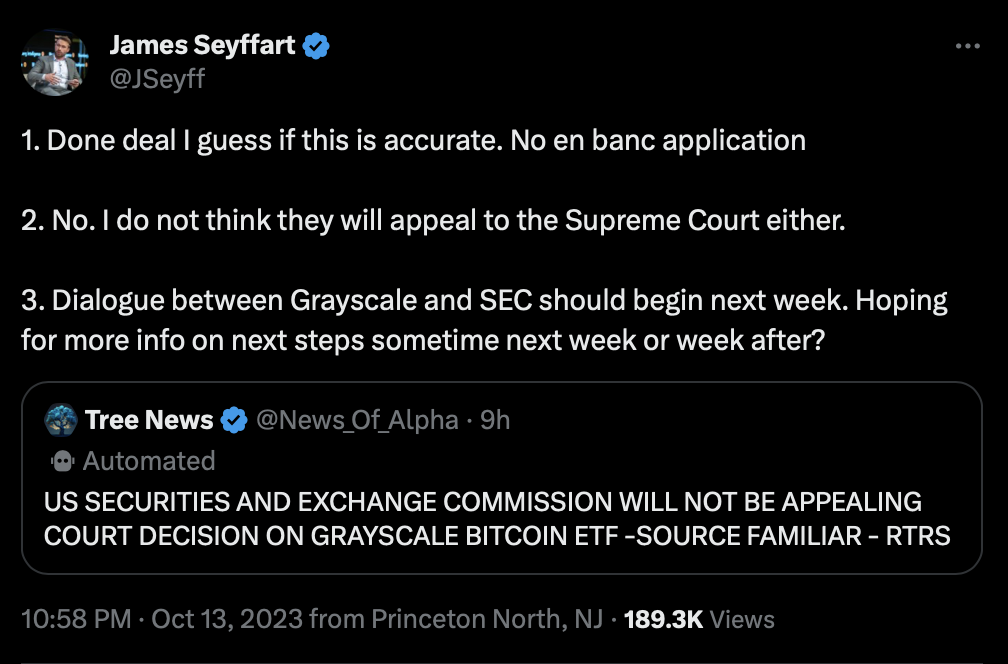Open the James Seyffart display name link
1008x664 pixels.
(204, 45)
